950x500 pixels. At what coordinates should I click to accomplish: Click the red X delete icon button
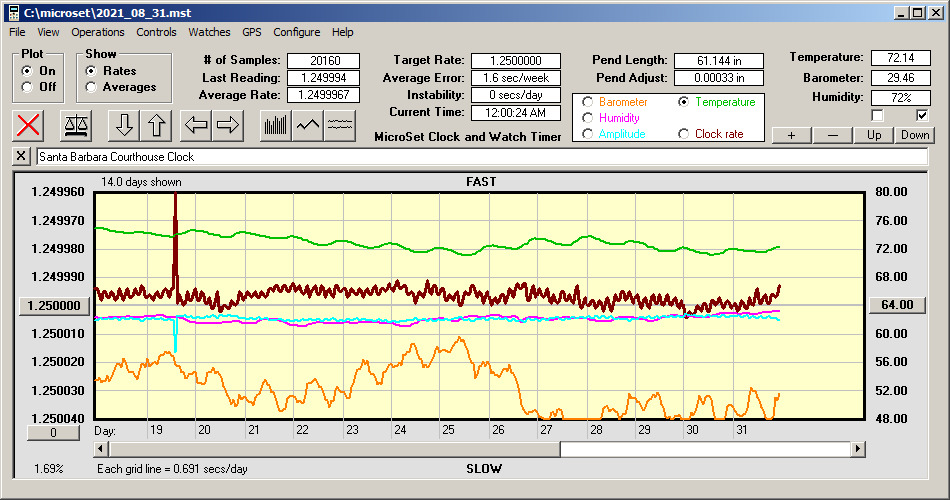click(28, 125)
